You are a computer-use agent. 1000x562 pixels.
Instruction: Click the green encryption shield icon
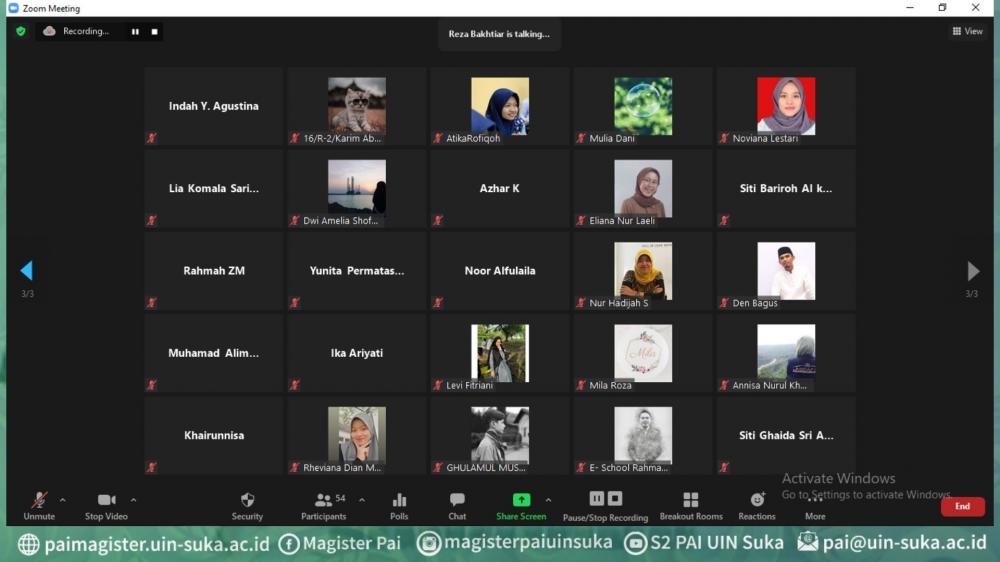(21, 31)
